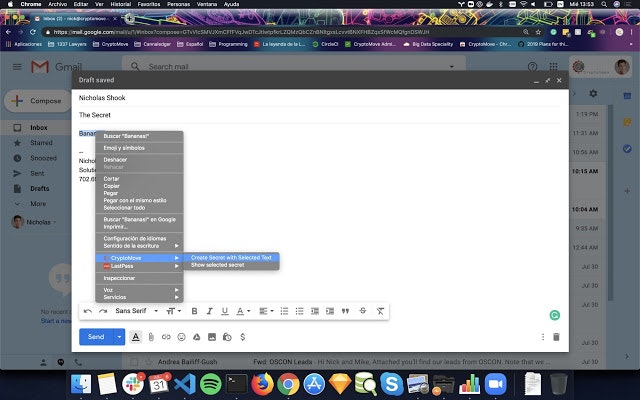Open Historial in the menu bar
Image resolution: width=640 pixels, height=400 pixels.
pyautogui.click(x=121, y=4)
